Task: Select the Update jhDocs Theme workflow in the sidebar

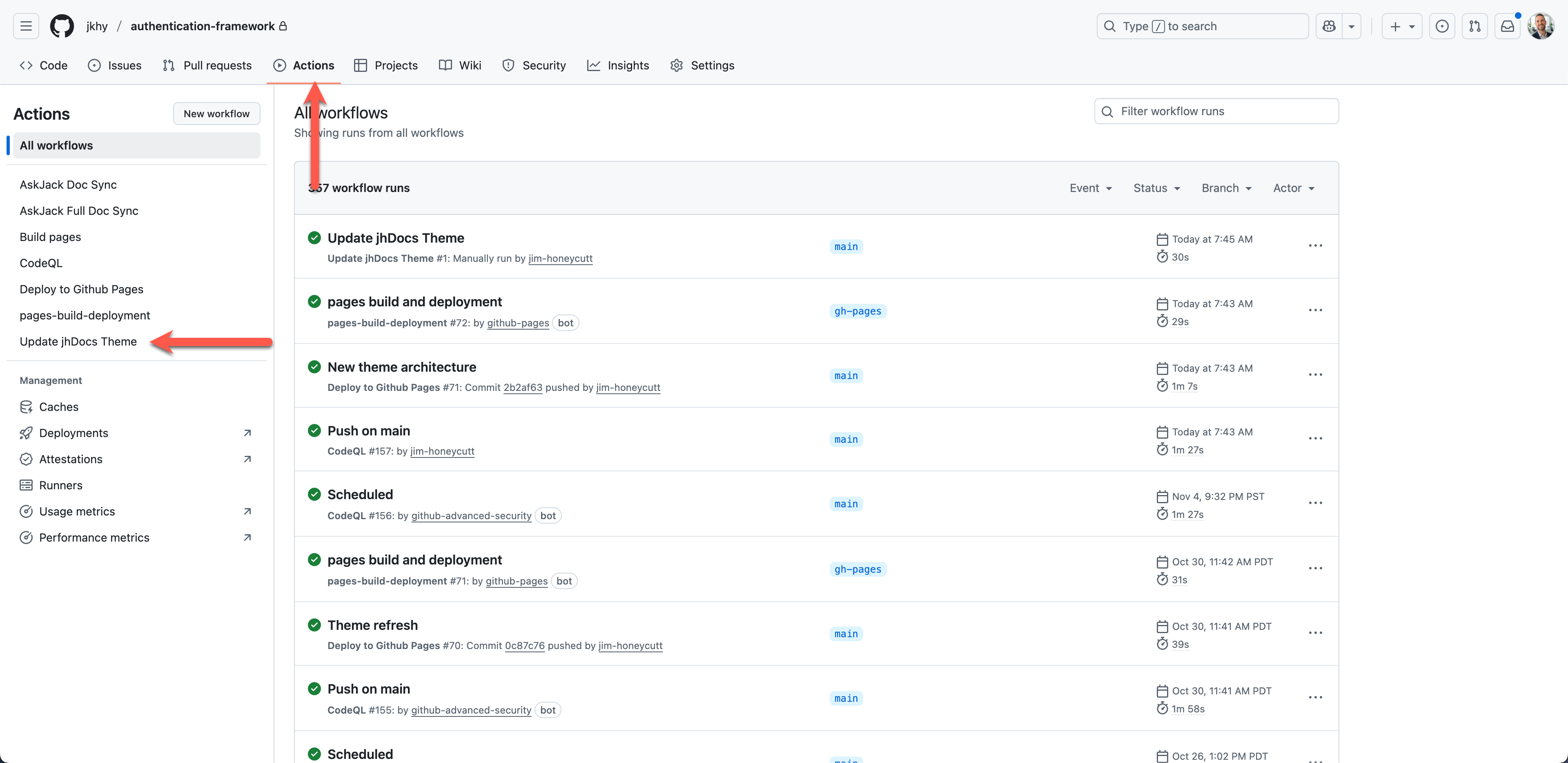Action: pos(78,341)
